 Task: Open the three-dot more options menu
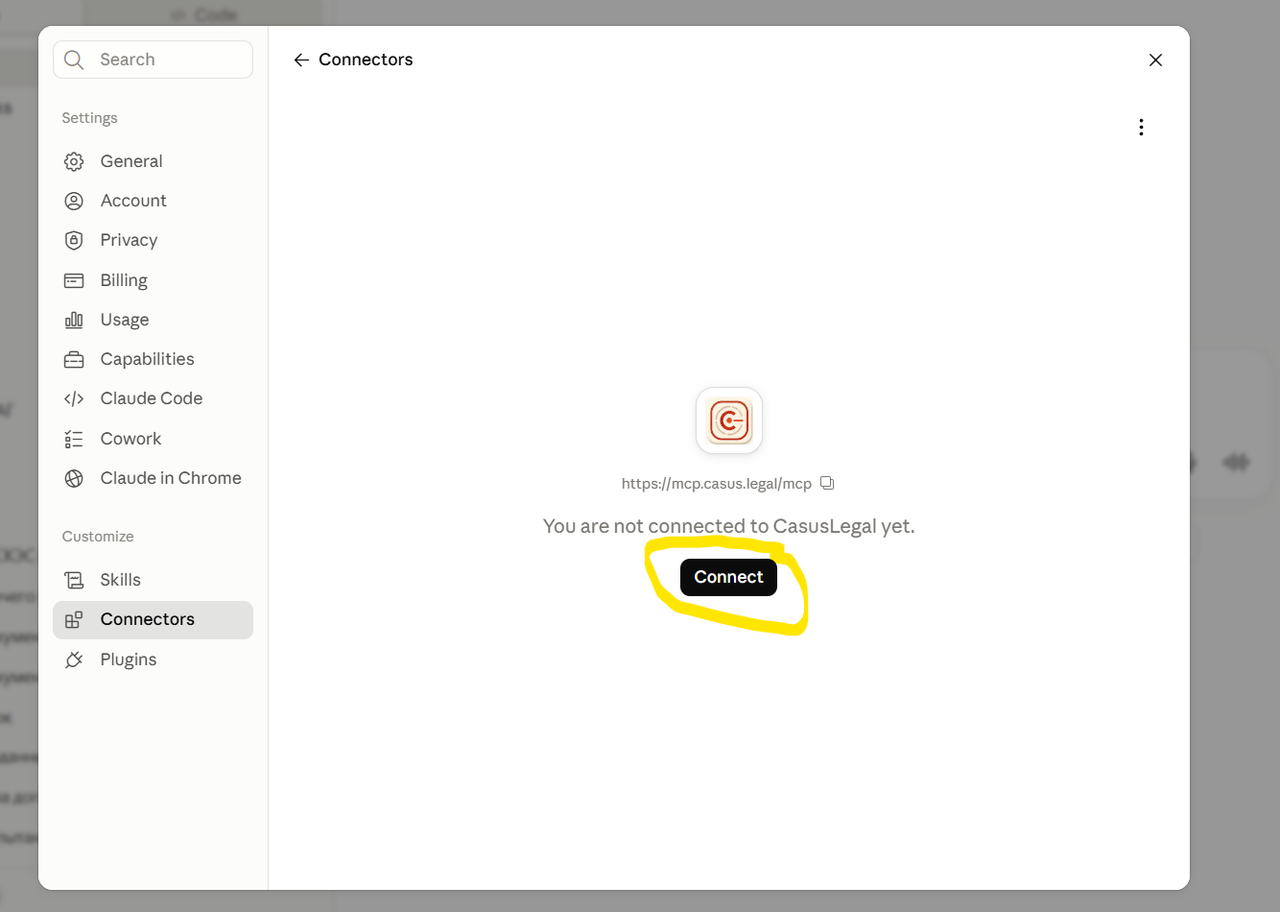tap(1141, 127)
